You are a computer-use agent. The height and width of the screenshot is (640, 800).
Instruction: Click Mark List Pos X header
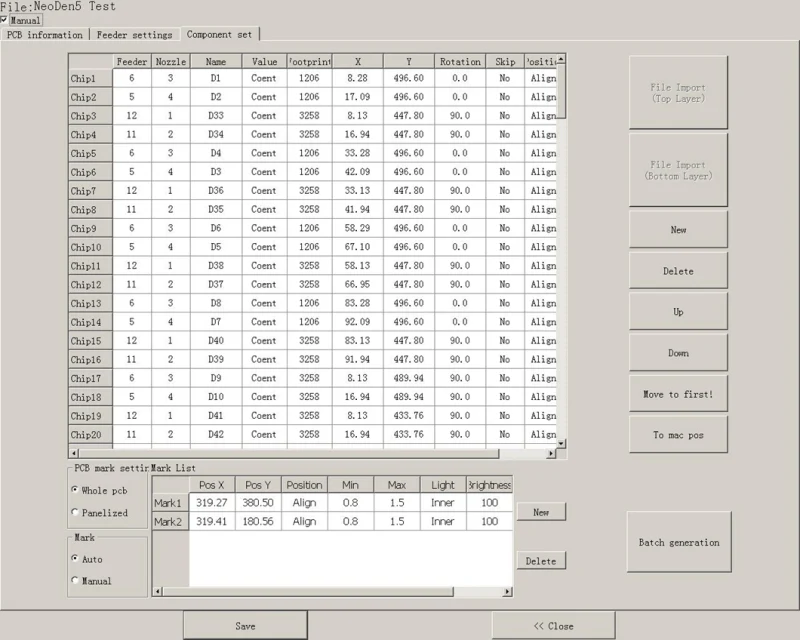212,485
